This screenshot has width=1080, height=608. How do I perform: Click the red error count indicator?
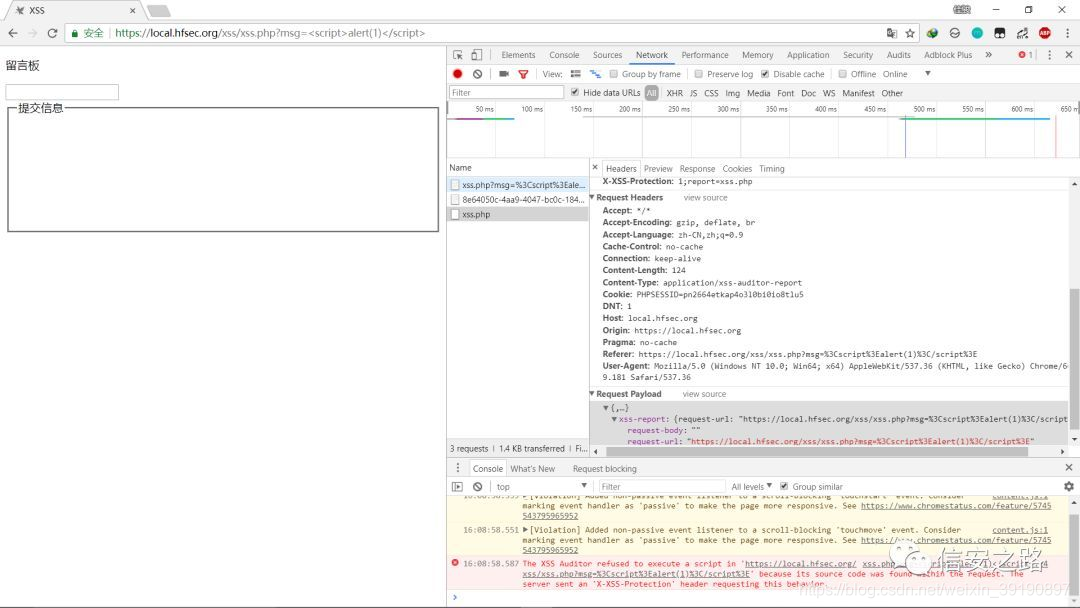click(x=1026, y=55)
